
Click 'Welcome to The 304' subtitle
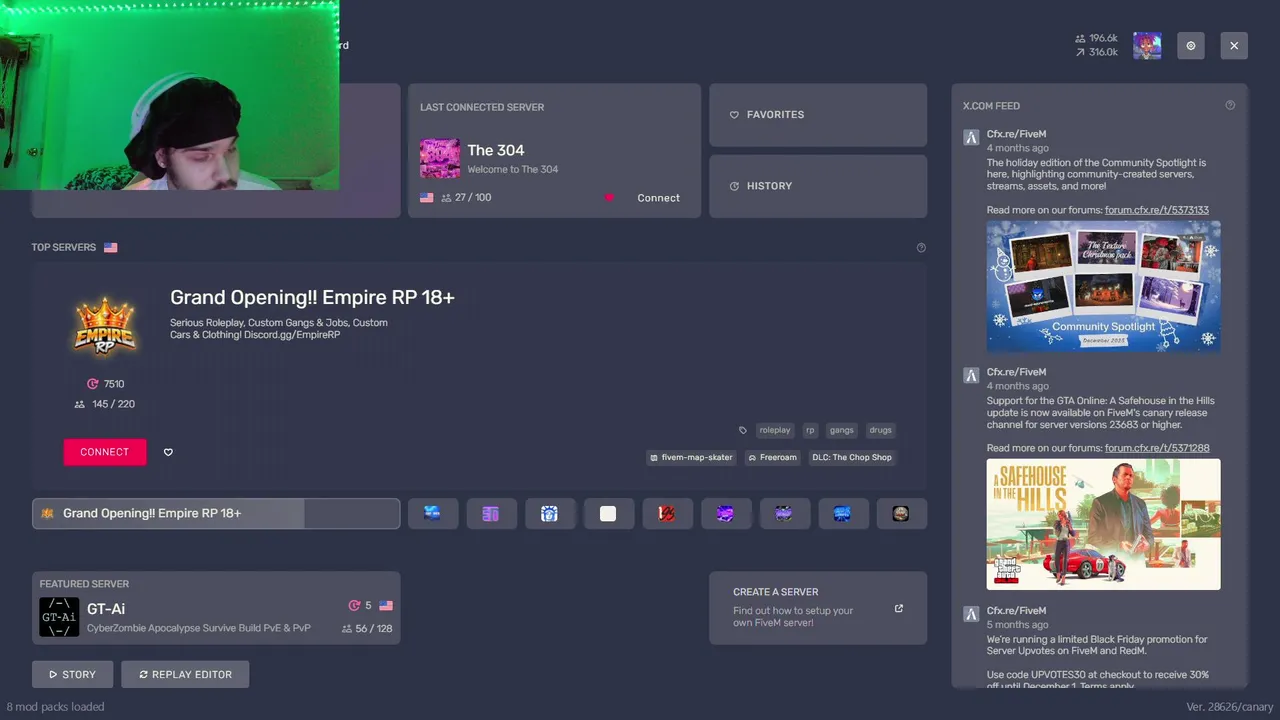coord(513,169)
